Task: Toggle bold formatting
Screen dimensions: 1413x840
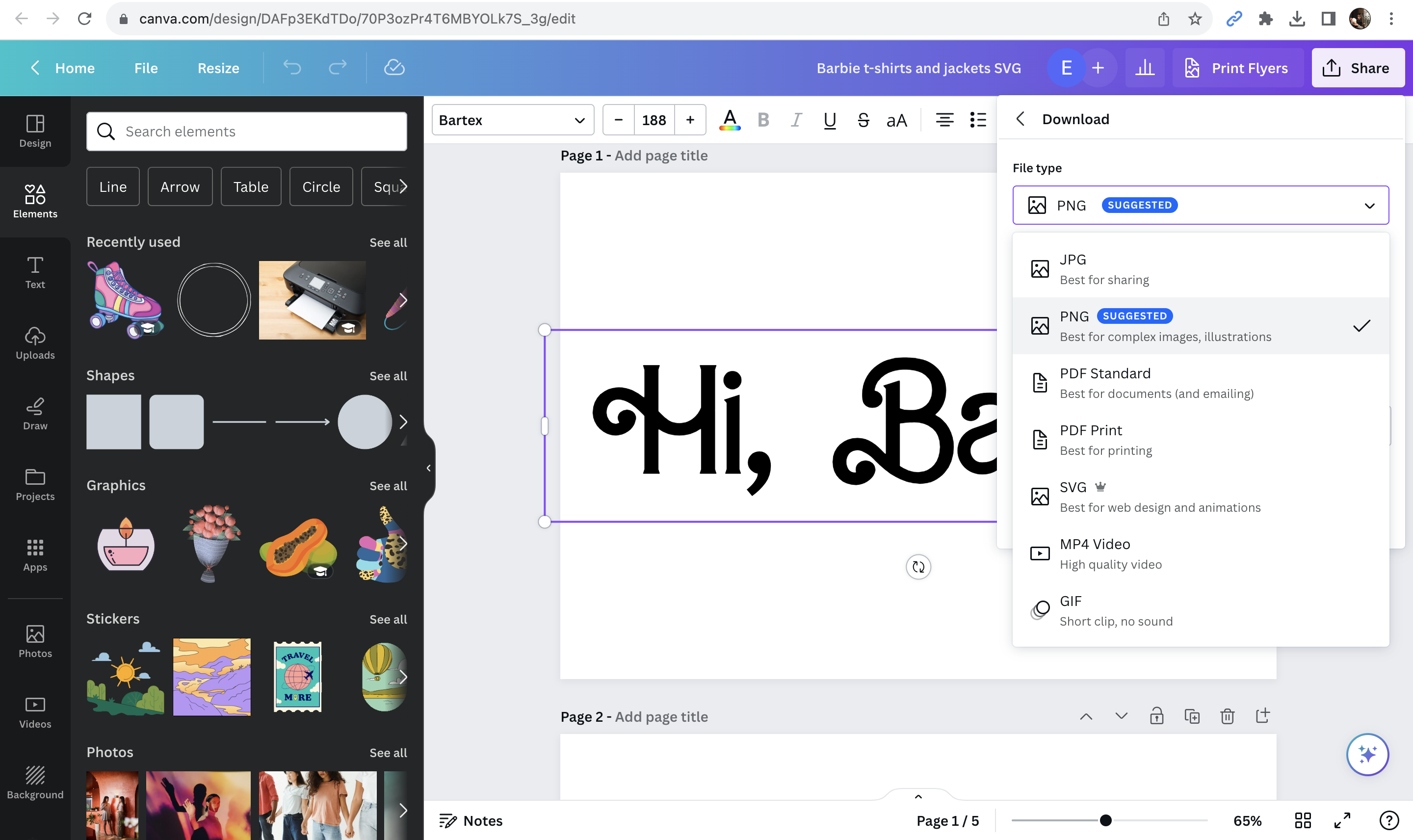Action: [763, 120]
